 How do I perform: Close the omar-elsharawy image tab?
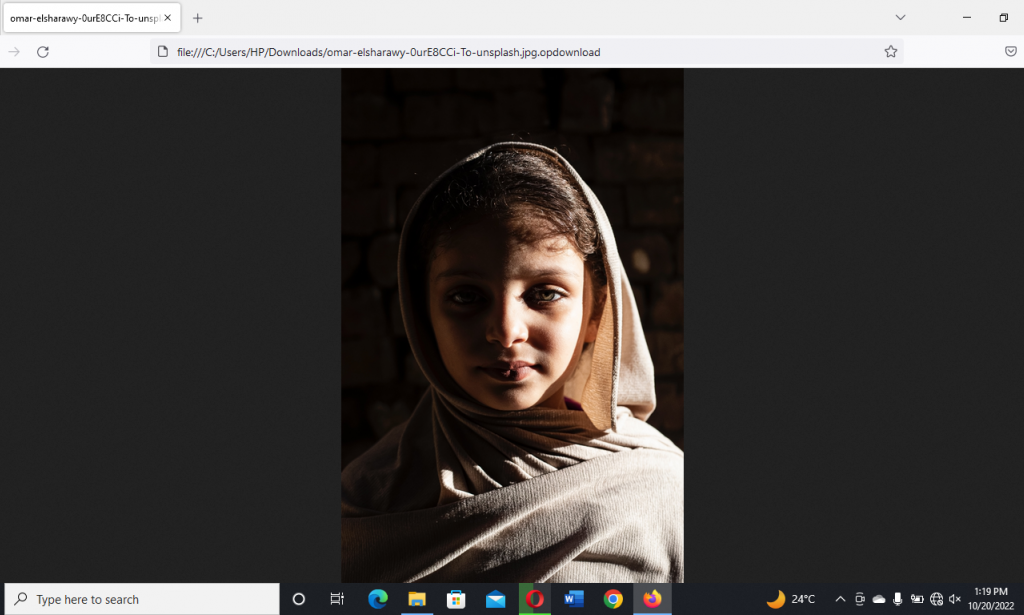pos(169,18)
